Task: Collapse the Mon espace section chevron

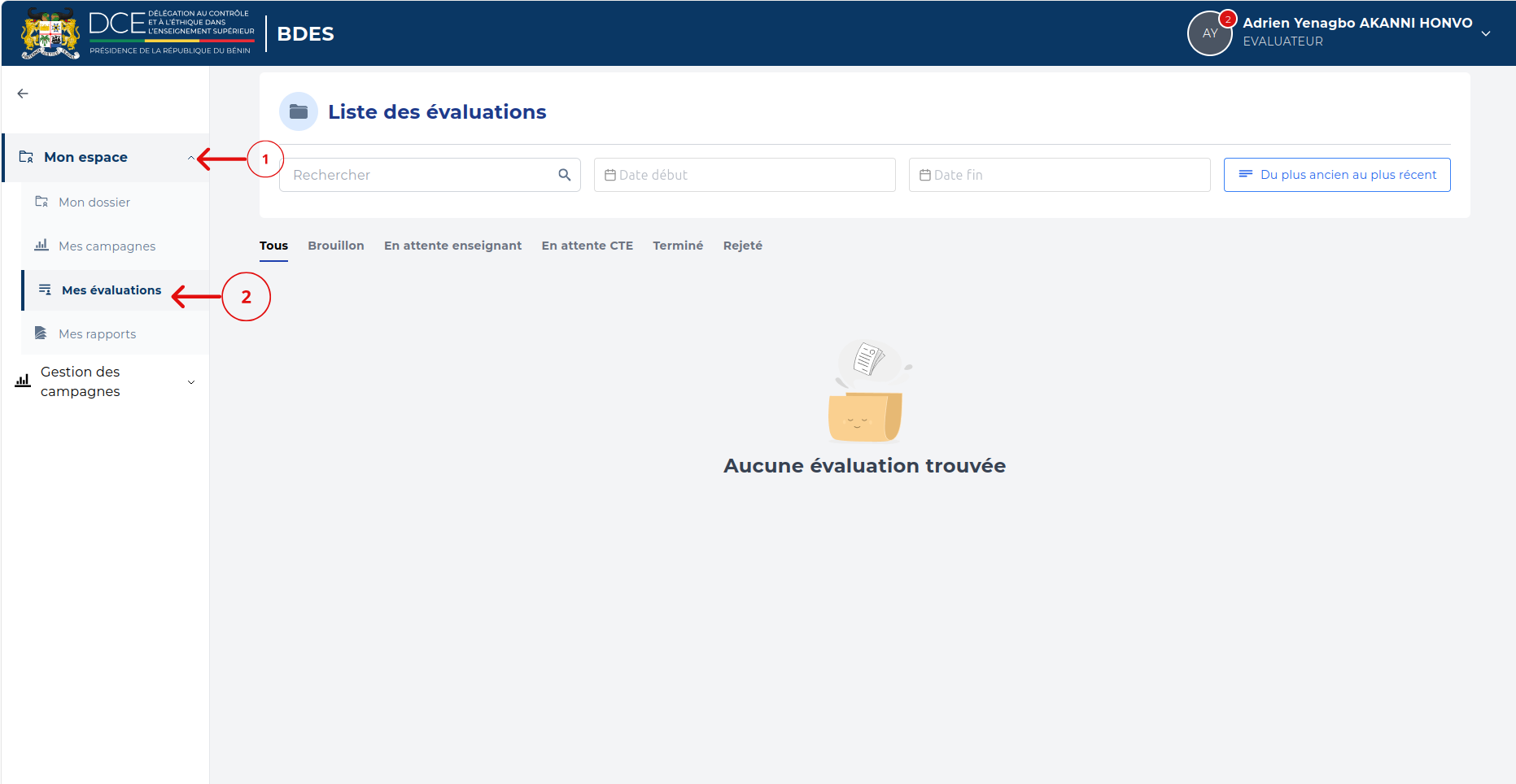Action: pyautogui.click(x=191, y=158)
